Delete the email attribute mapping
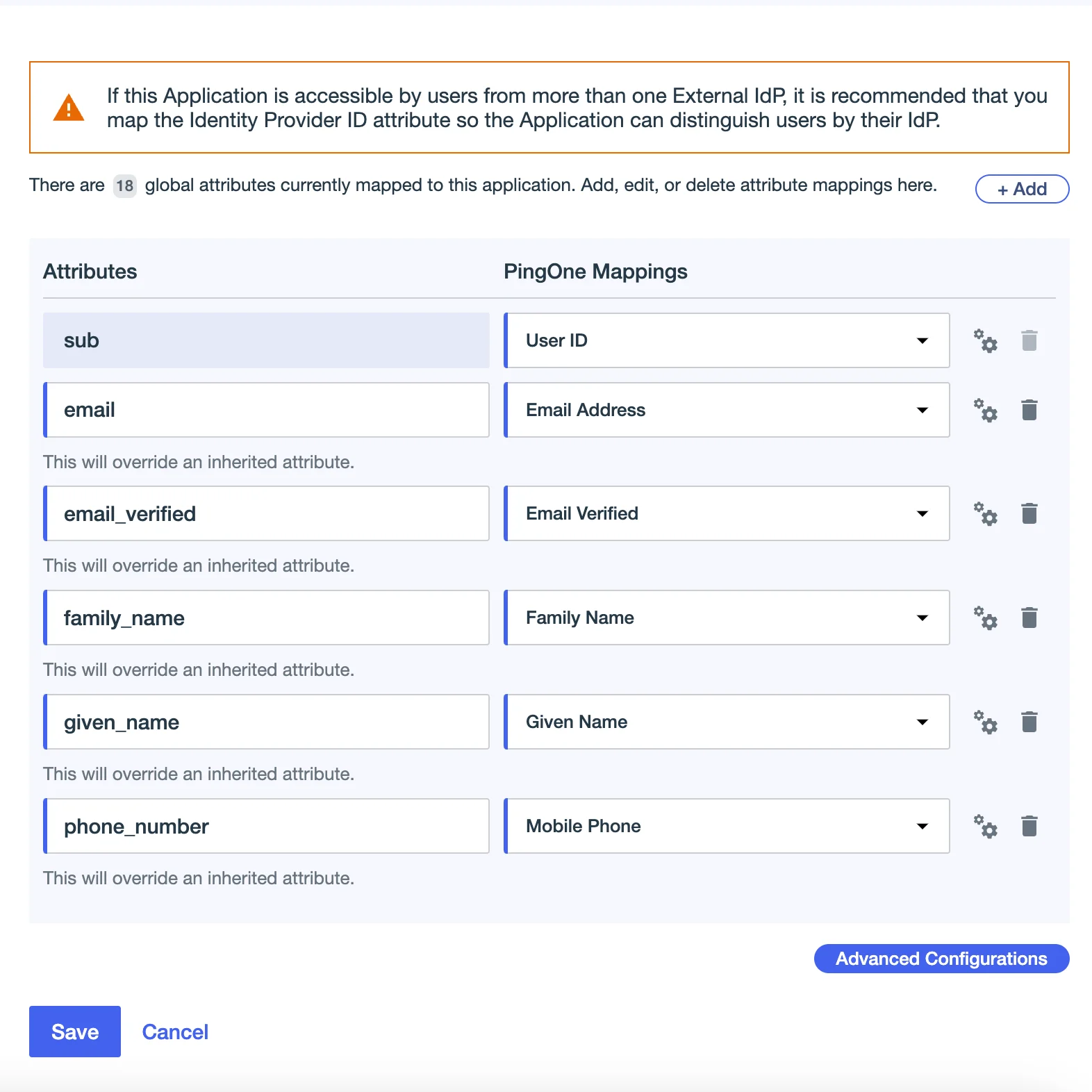The image size is (1092, 1092). click(1029, 410)
